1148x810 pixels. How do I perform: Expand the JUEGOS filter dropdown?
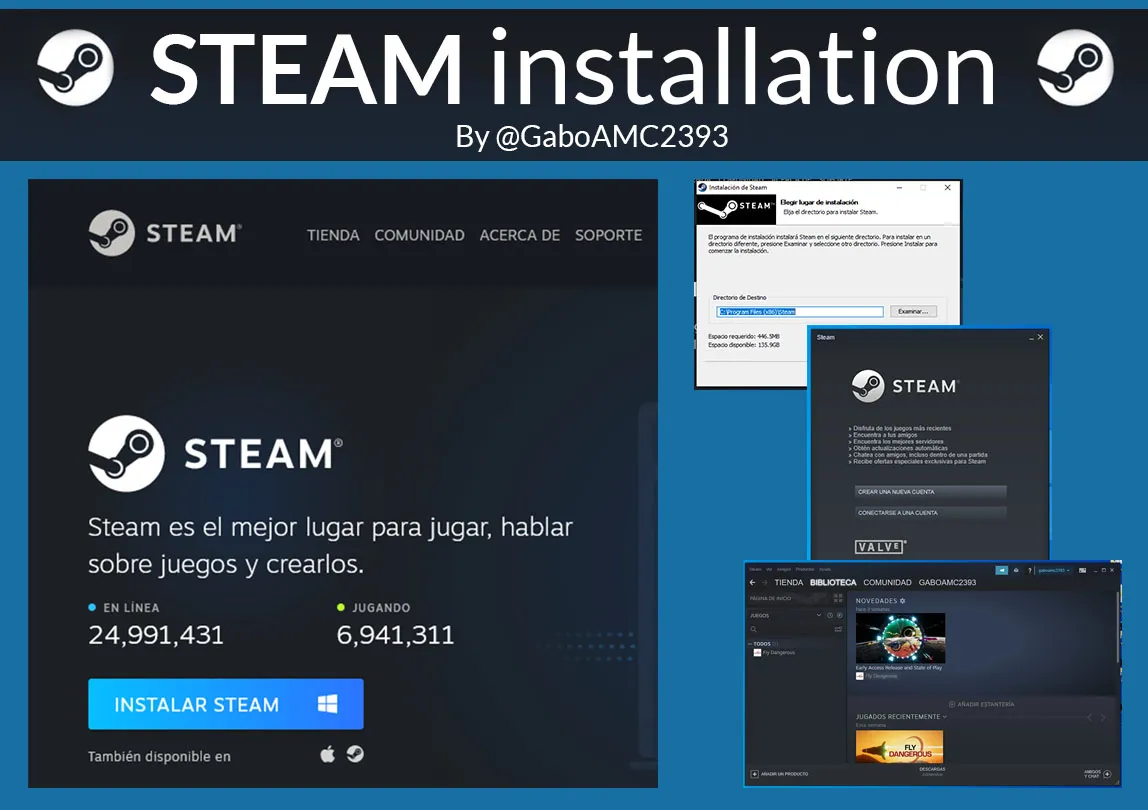(819, 615)
